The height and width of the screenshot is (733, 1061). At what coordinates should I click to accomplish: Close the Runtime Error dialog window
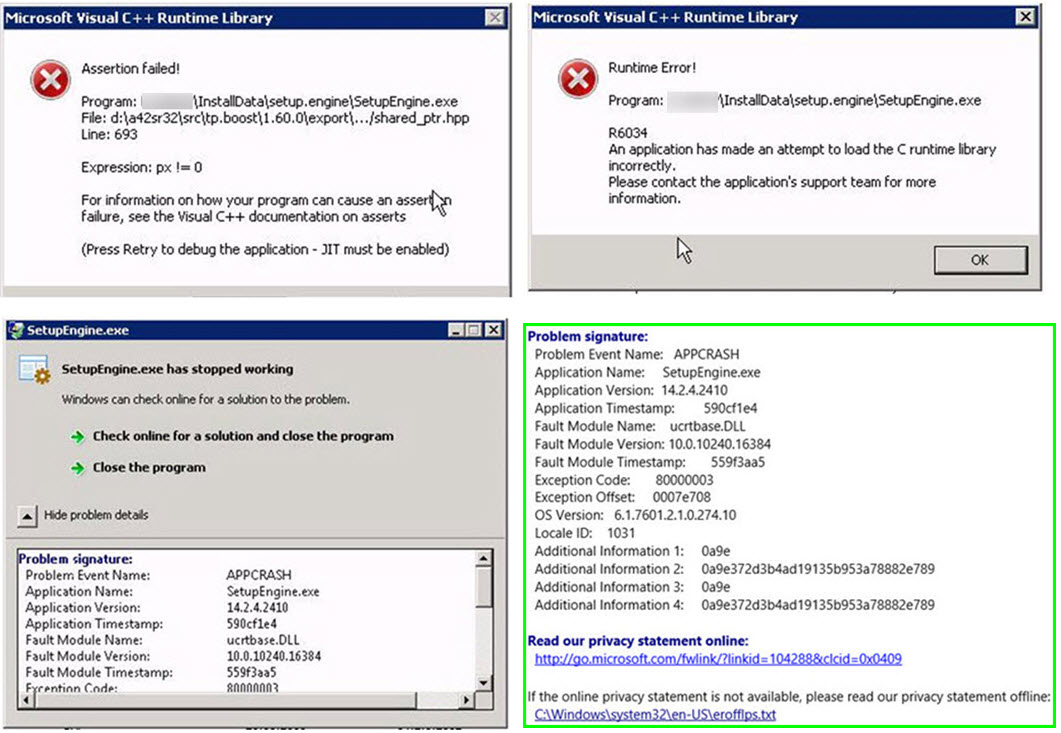click(x=1026, y=17)
